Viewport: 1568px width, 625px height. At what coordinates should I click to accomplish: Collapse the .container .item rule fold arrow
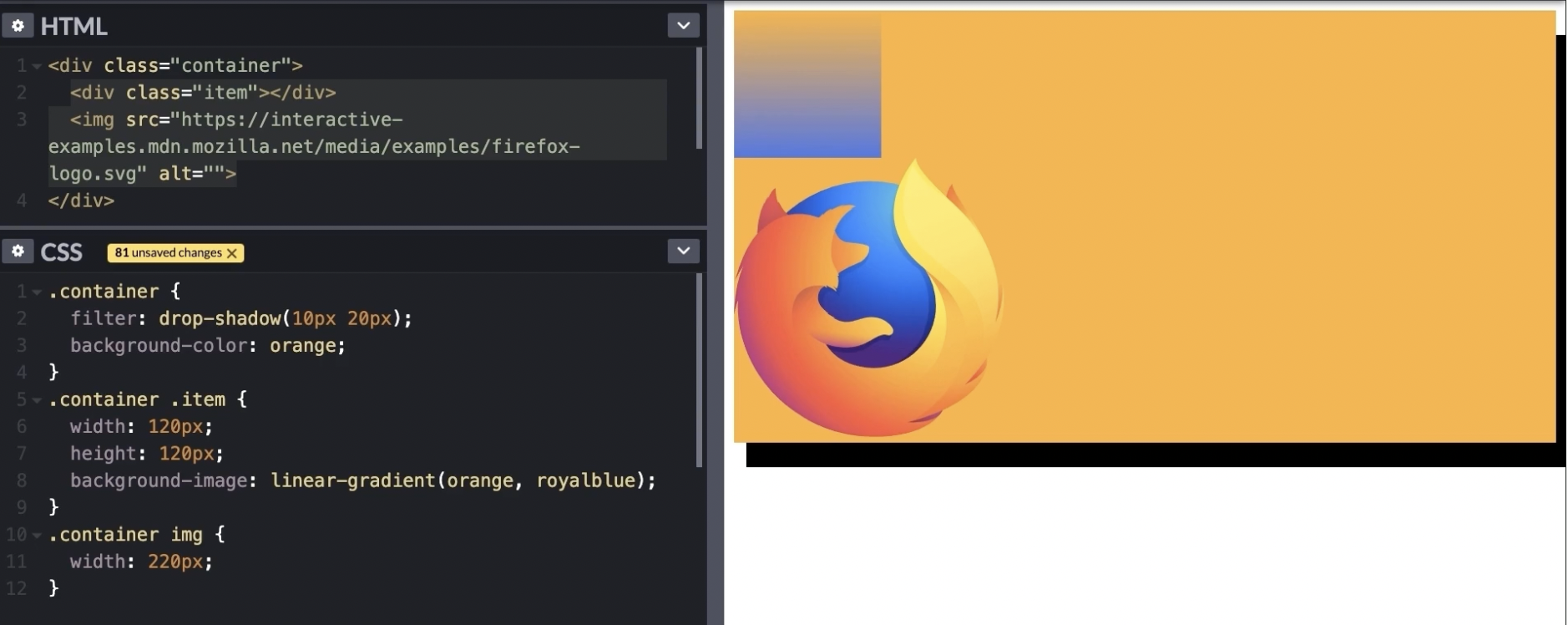[37, 400]
